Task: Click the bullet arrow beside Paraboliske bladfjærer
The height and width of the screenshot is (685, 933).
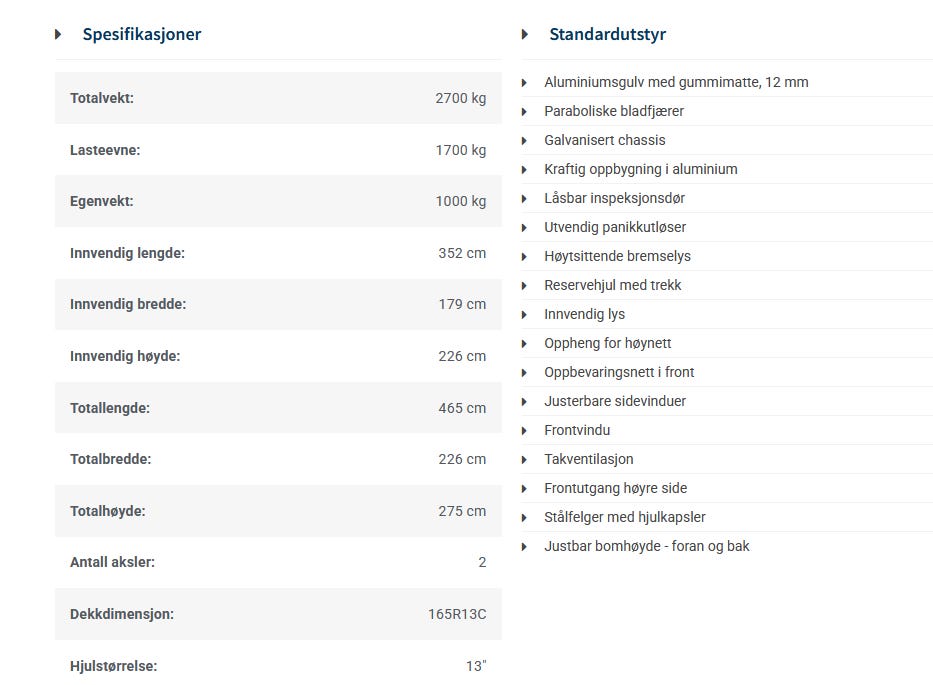Action: (524, 112)
